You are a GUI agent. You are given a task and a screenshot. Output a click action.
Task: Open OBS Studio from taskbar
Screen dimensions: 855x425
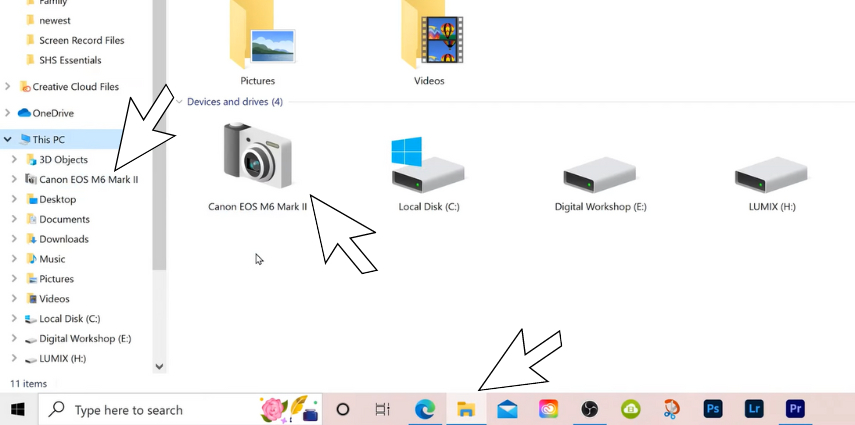tap(589, 409)
